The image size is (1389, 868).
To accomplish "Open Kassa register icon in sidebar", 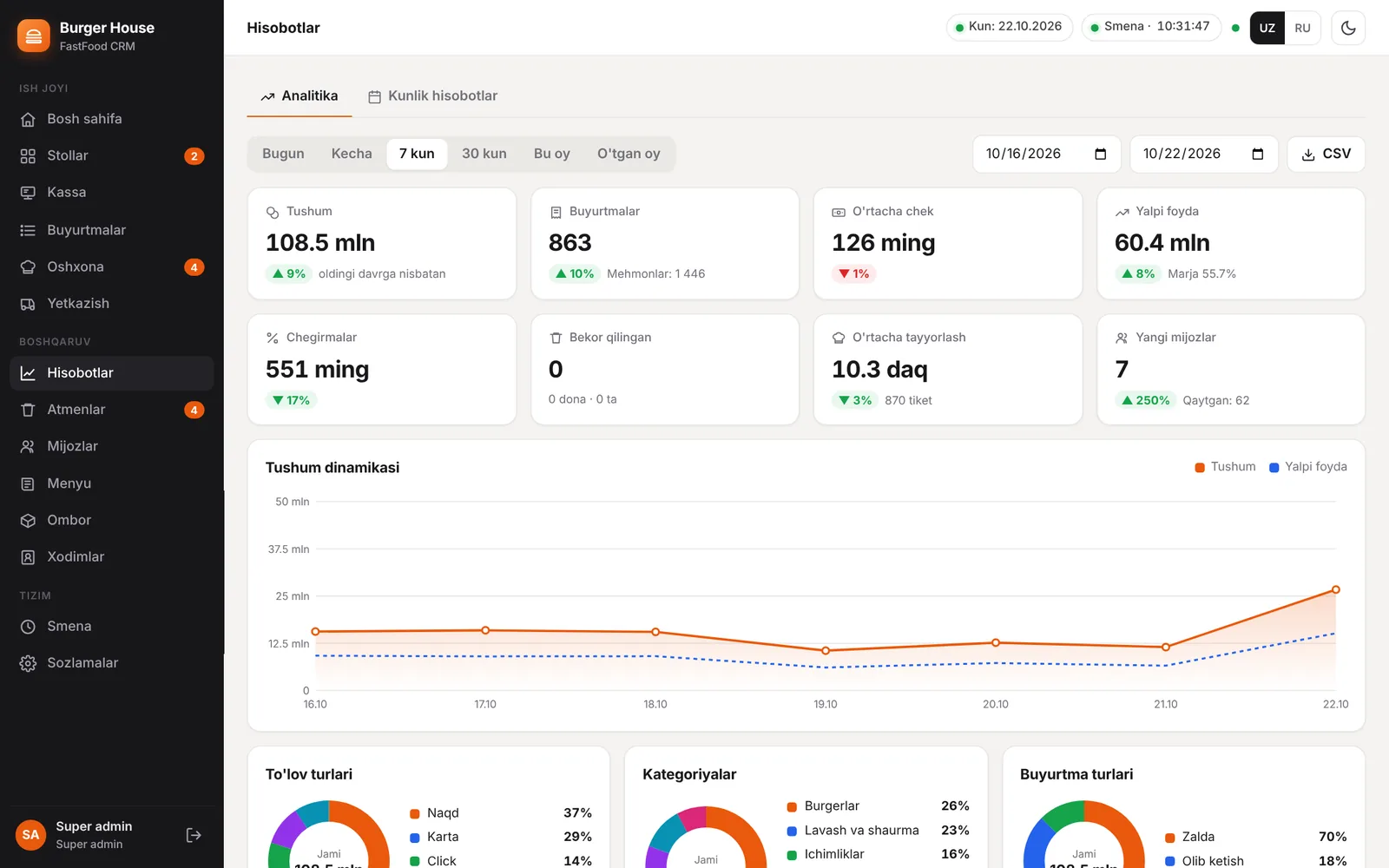I will coord(28,193).
